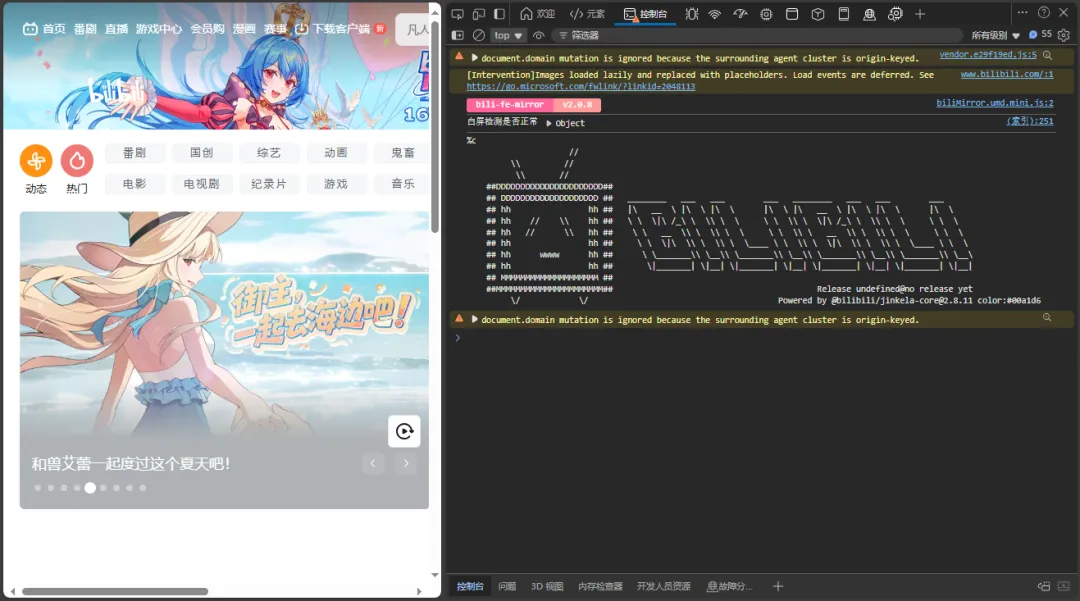Switch to the 元素 elements tab
This screenshot has height=601, width=1080.
[x=587, y=14]
